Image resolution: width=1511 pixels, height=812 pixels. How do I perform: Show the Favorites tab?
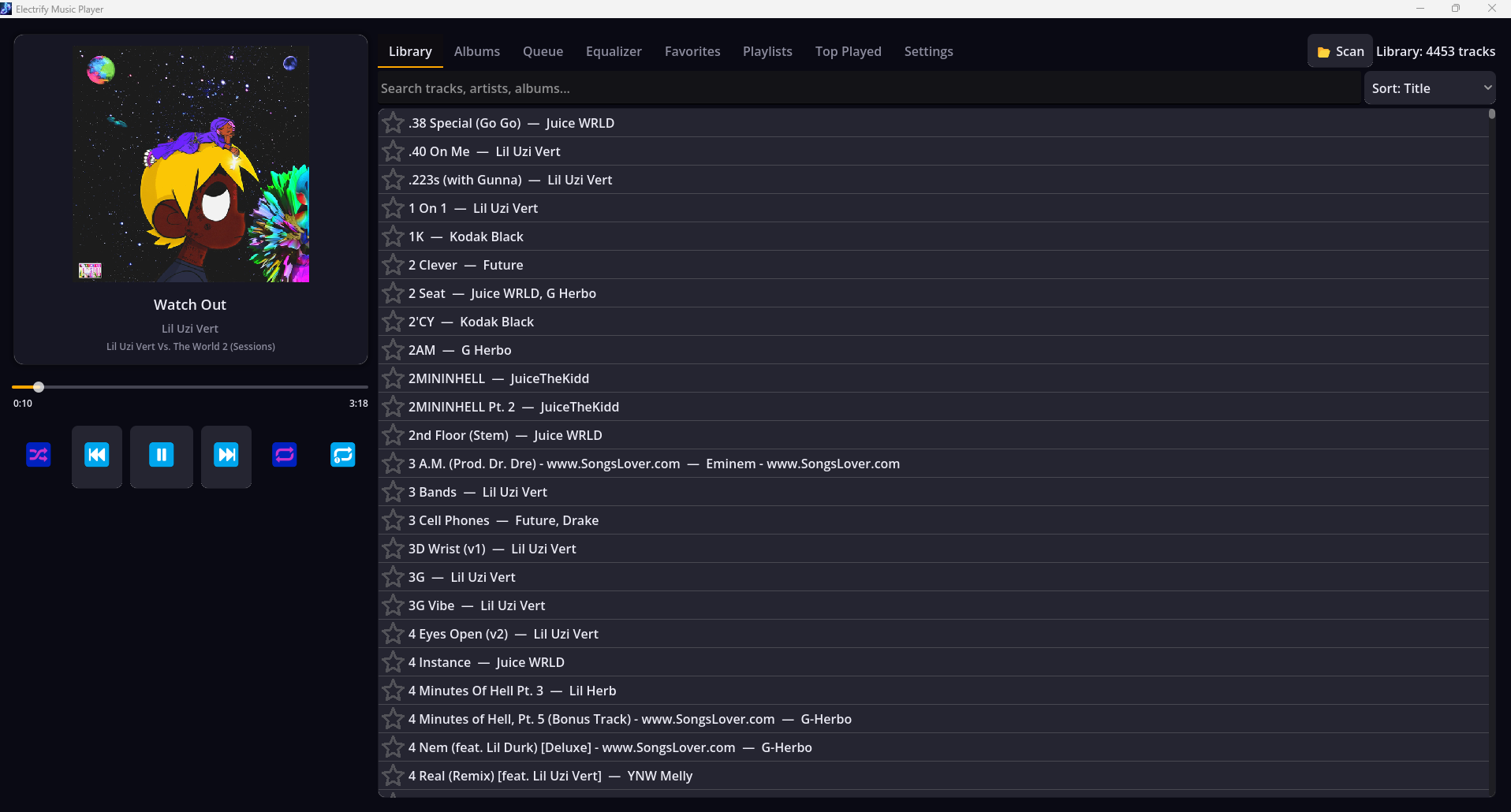point(692,51)
